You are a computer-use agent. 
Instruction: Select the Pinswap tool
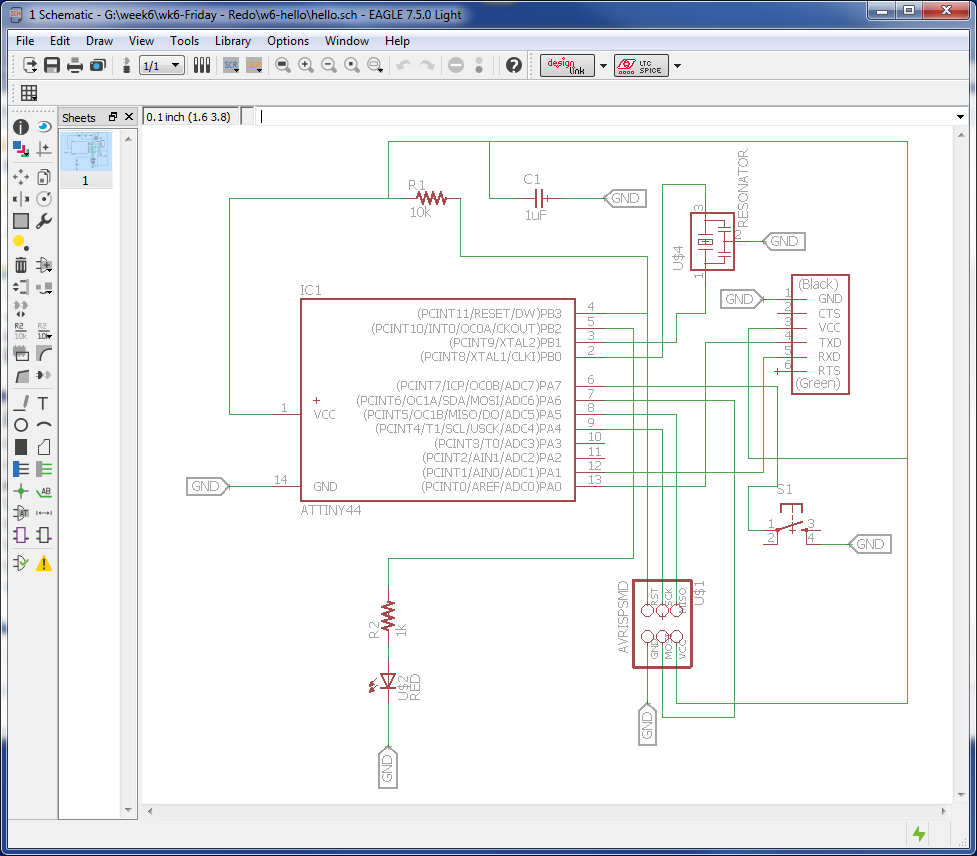(21, 287)
